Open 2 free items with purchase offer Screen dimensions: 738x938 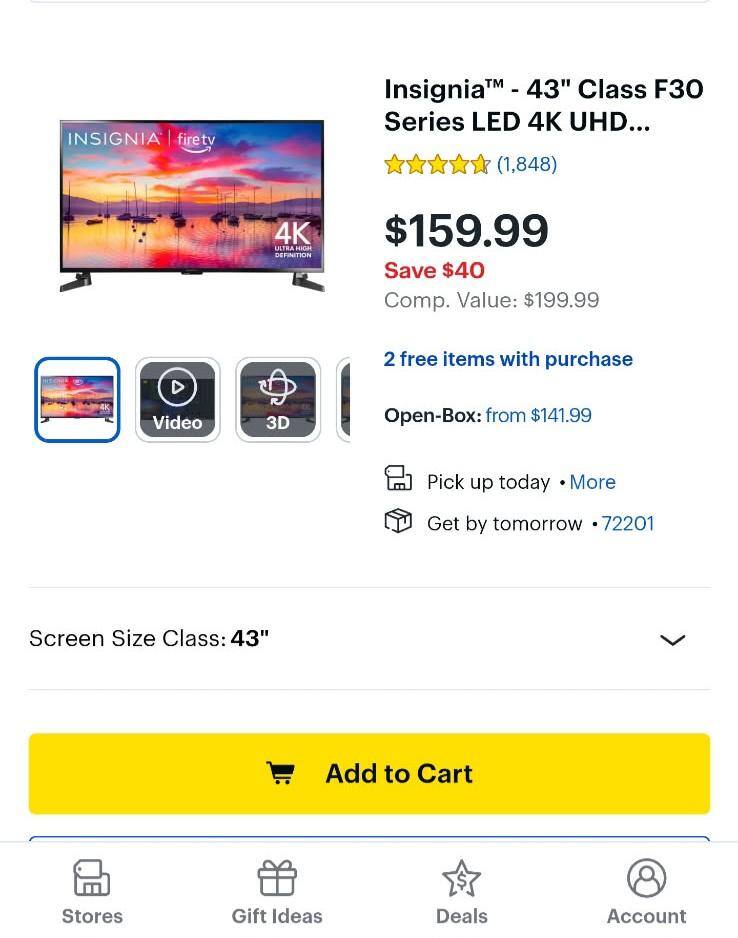click(x=508, y=359)
